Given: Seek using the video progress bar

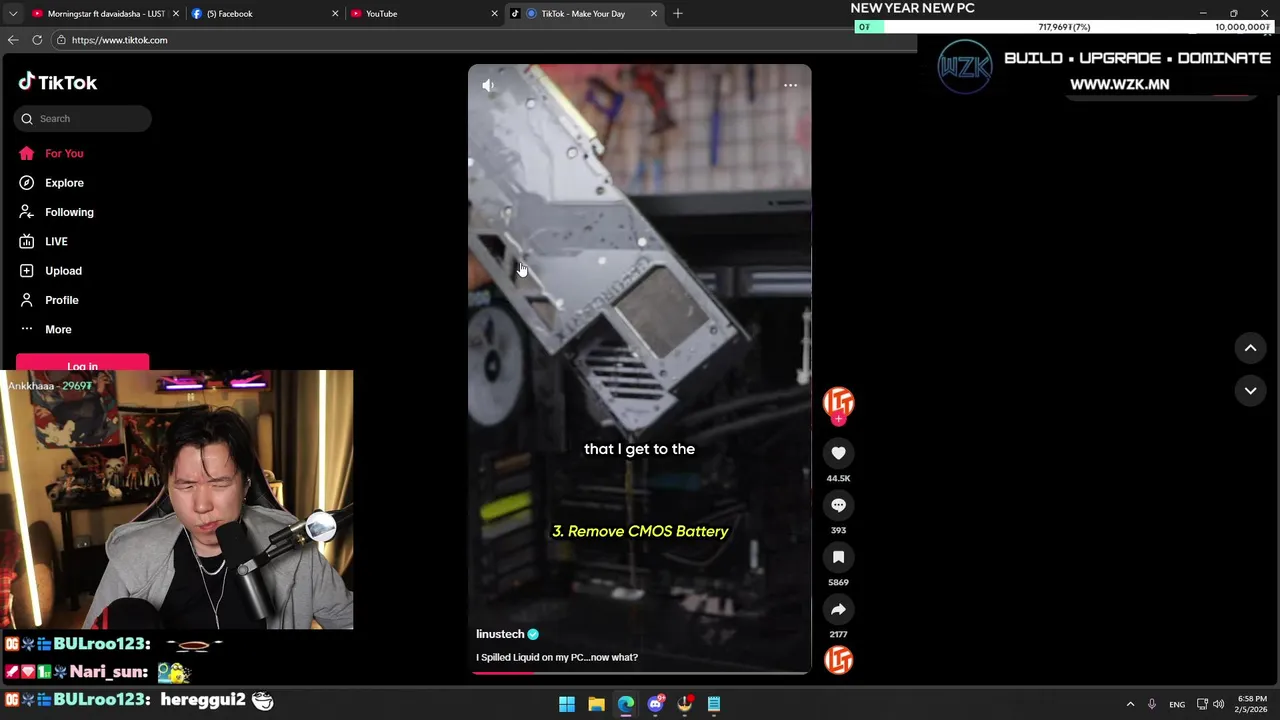Looking at the screenshot, I should pyautogui.click(x=640, y=673).
